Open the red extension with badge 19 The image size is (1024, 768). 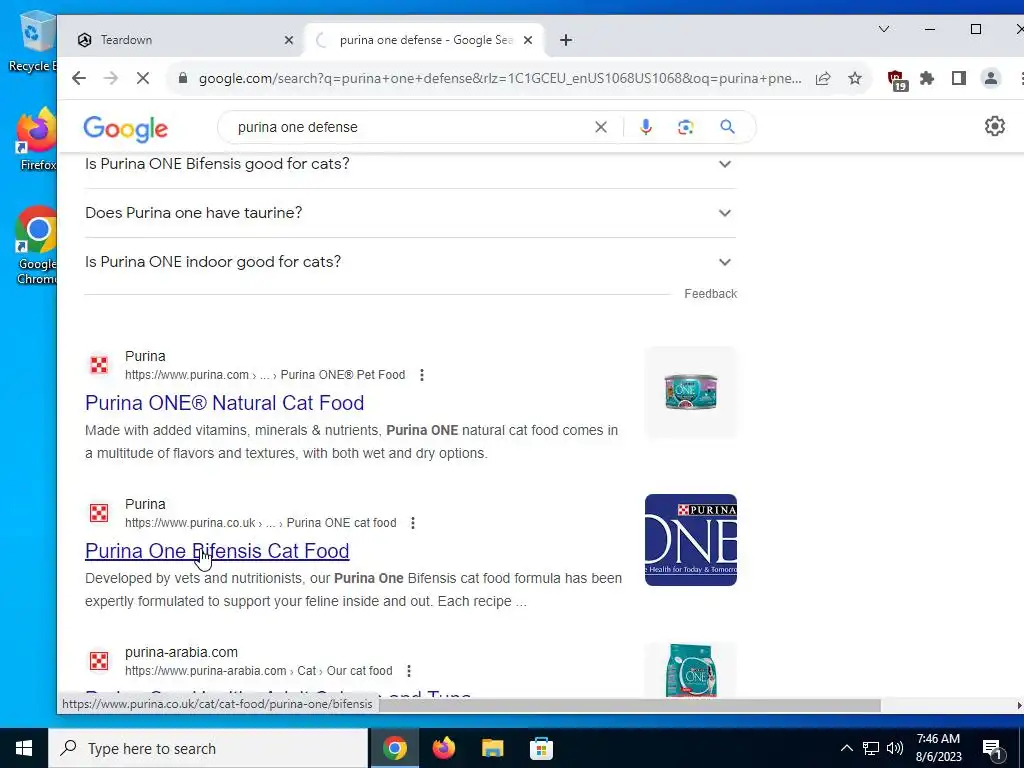click(897, 80)
